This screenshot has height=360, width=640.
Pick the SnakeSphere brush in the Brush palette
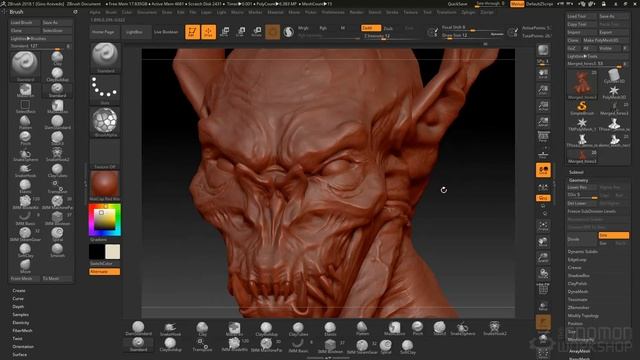[25, 154]
